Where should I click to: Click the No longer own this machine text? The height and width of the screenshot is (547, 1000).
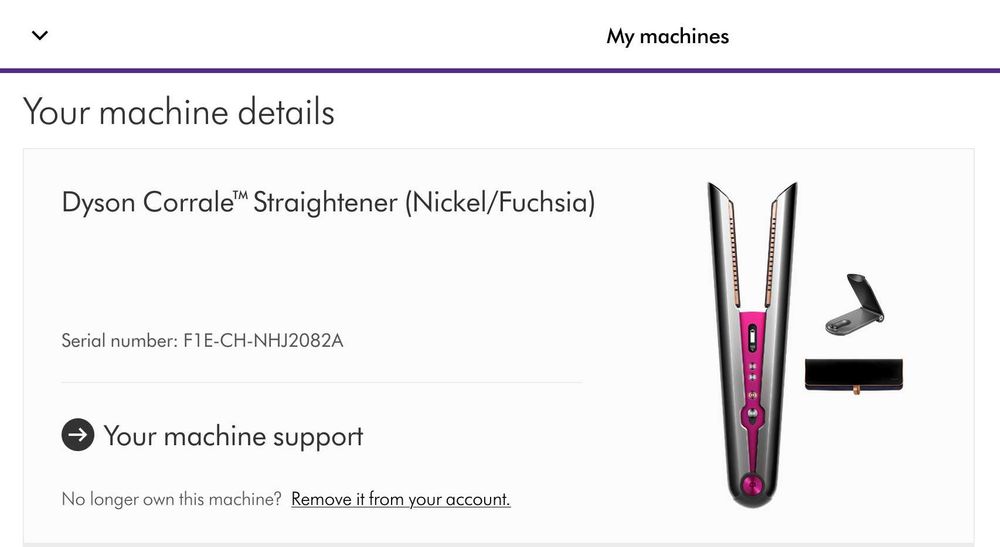pyautogui.click(x=172, y=499)
